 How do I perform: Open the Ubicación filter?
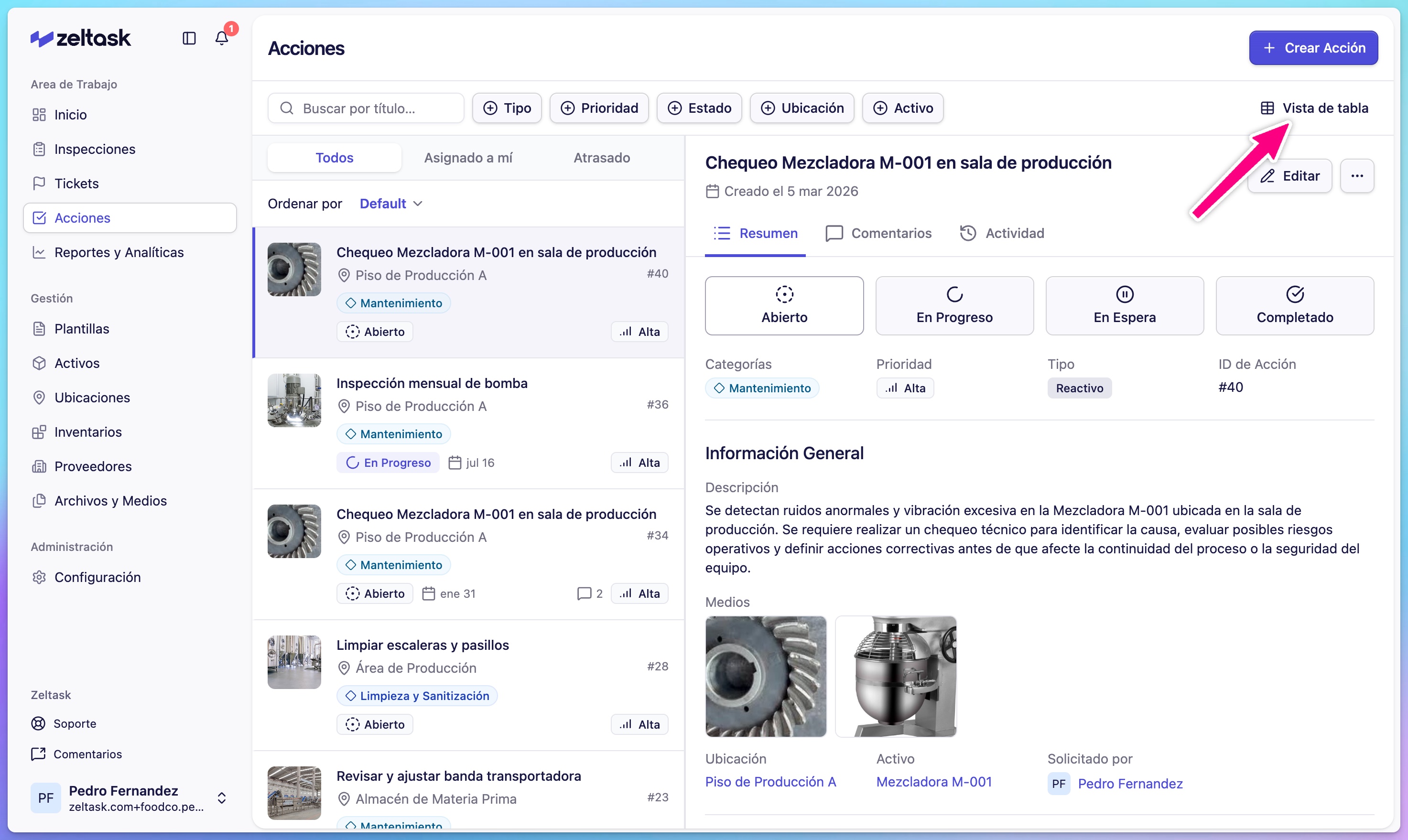pos(801,108)
